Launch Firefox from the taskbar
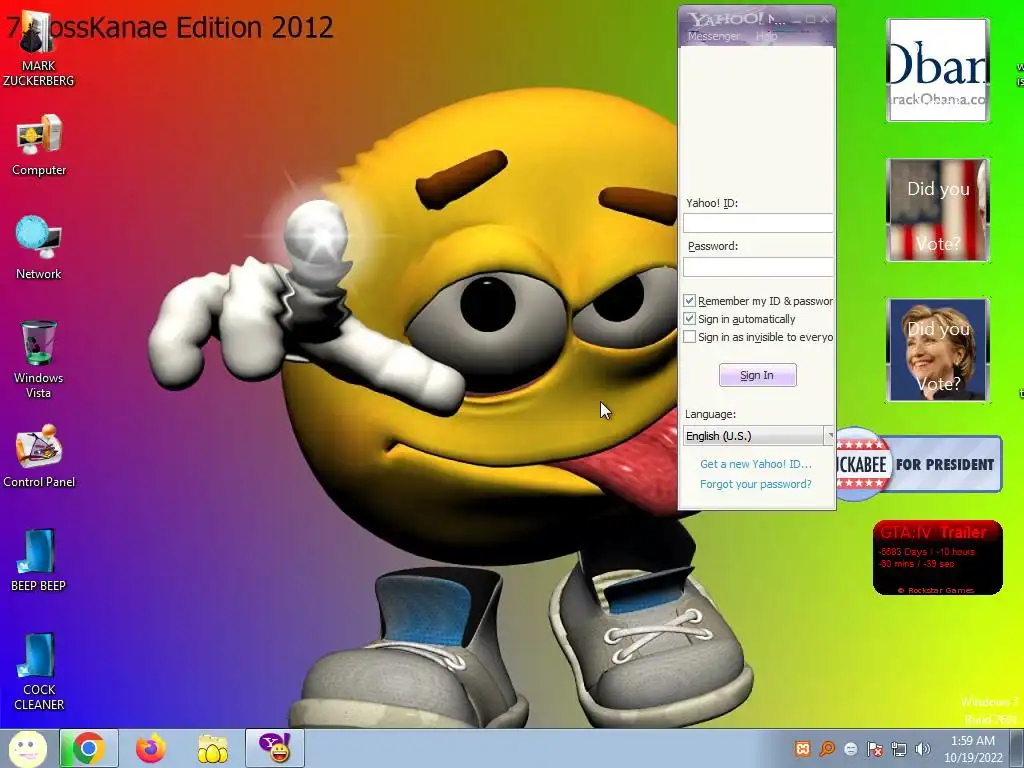Viewport: 1024px width, 768px height. [151, 748]
